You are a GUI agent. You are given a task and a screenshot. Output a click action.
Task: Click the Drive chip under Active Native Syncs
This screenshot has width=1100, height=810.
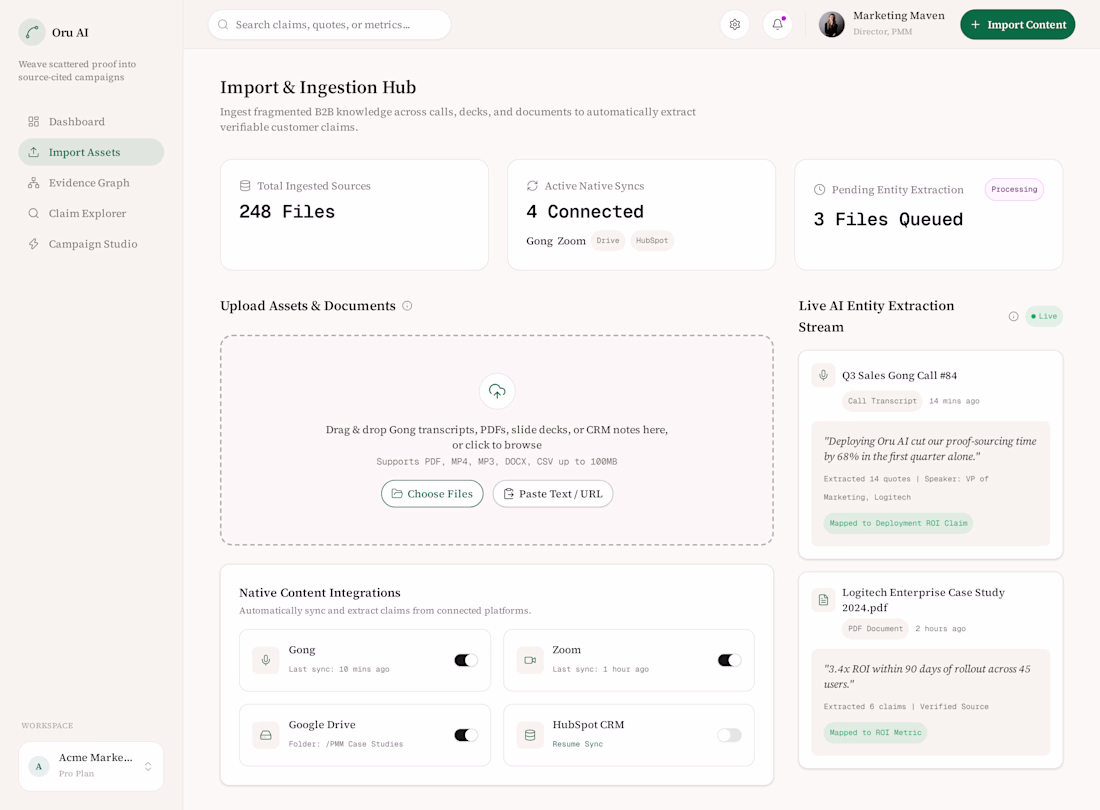click(x=608, y=241)
